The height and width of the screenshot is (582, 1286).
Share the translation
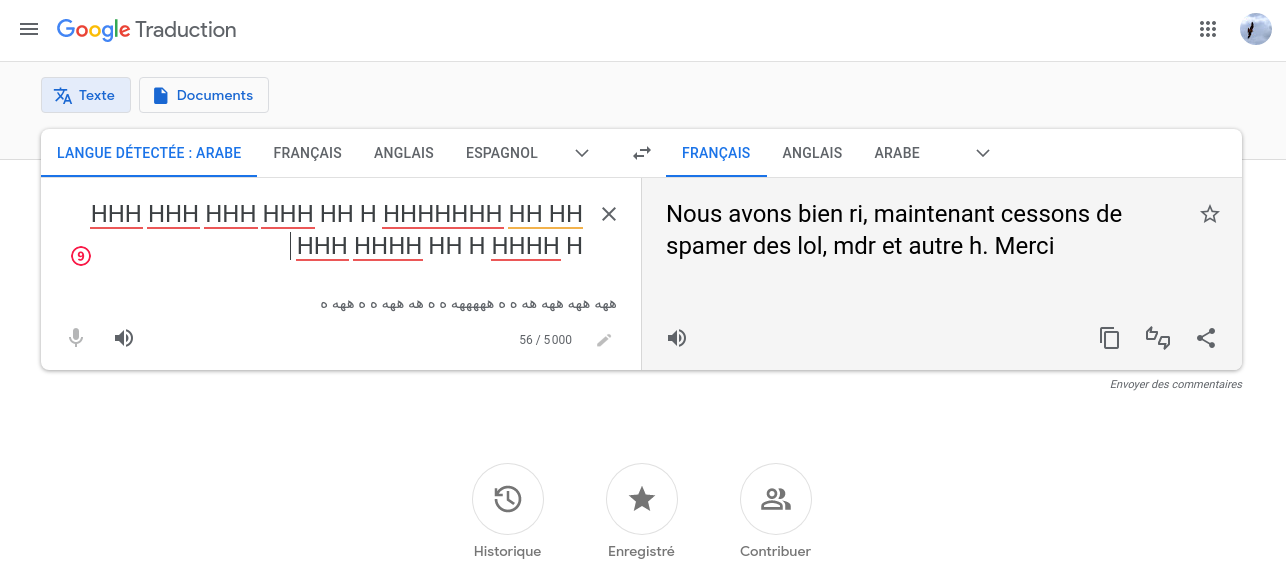pyautogui.click(x=1206, y=338)
